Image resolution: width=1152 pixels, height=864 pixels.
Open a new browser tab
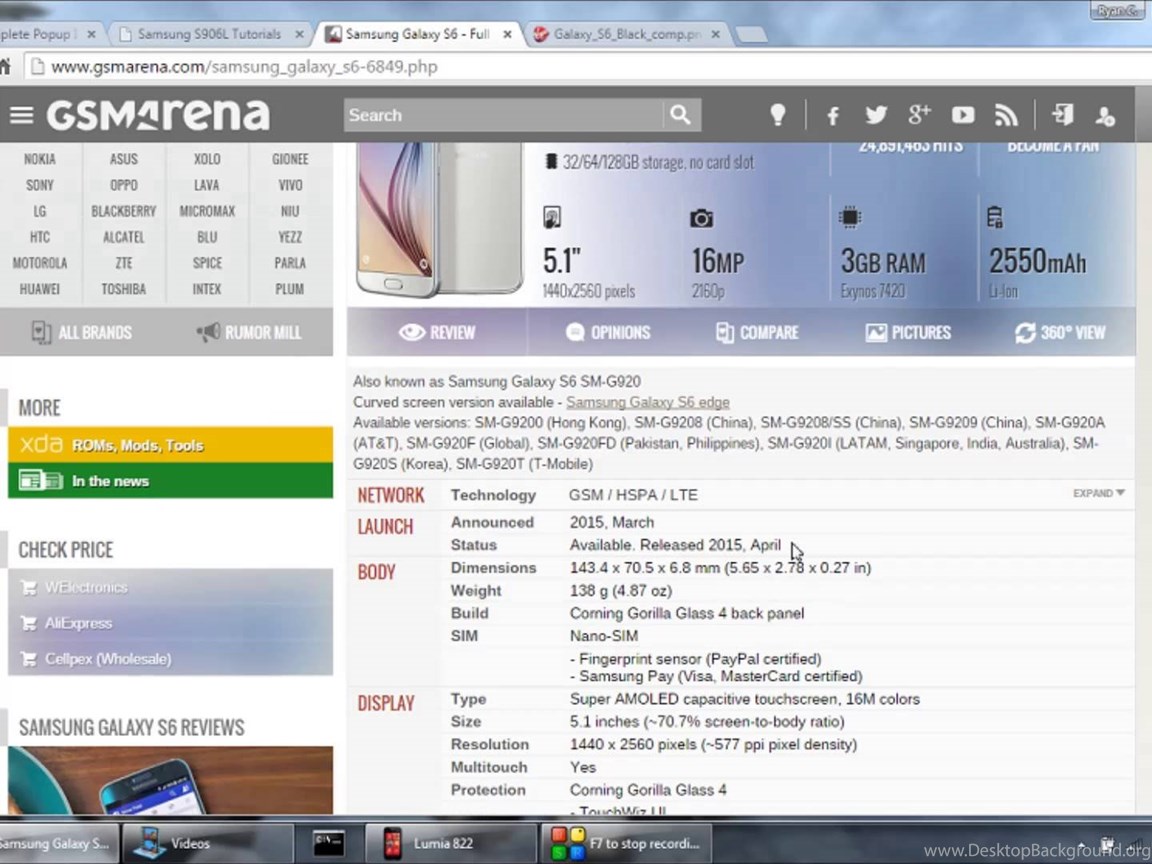751,35
